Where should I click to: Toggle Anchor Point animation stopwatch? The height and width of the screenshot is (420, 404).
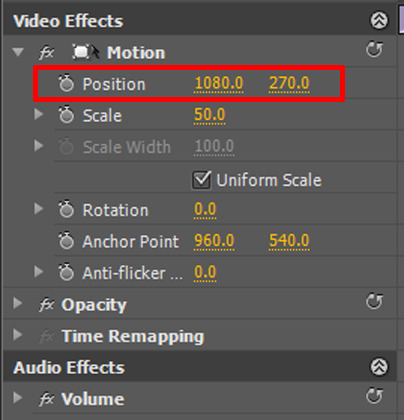pyautogui.click(x=66, y=241)
